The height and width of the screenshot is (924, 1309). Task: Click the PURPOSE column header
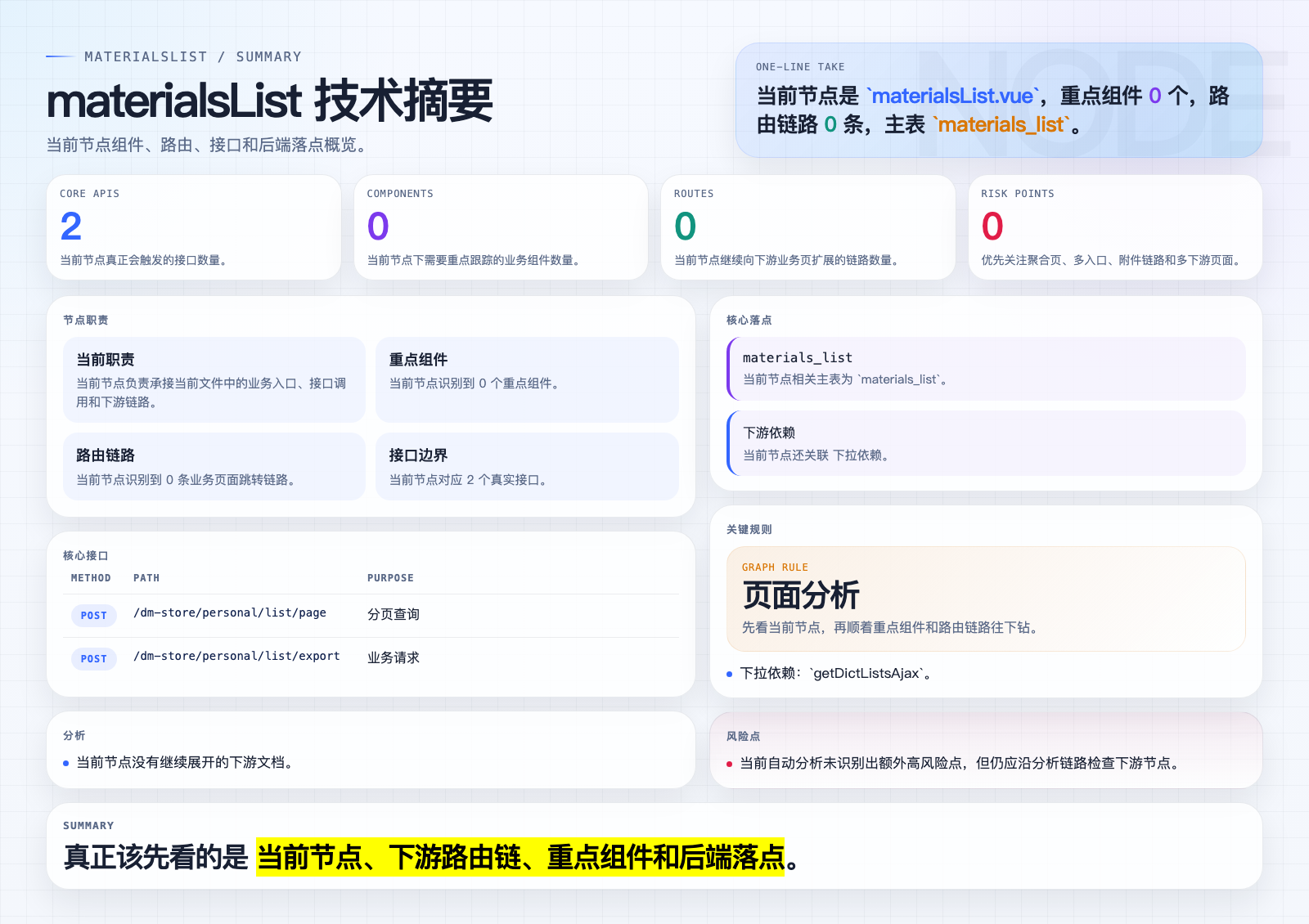(390, 578)
